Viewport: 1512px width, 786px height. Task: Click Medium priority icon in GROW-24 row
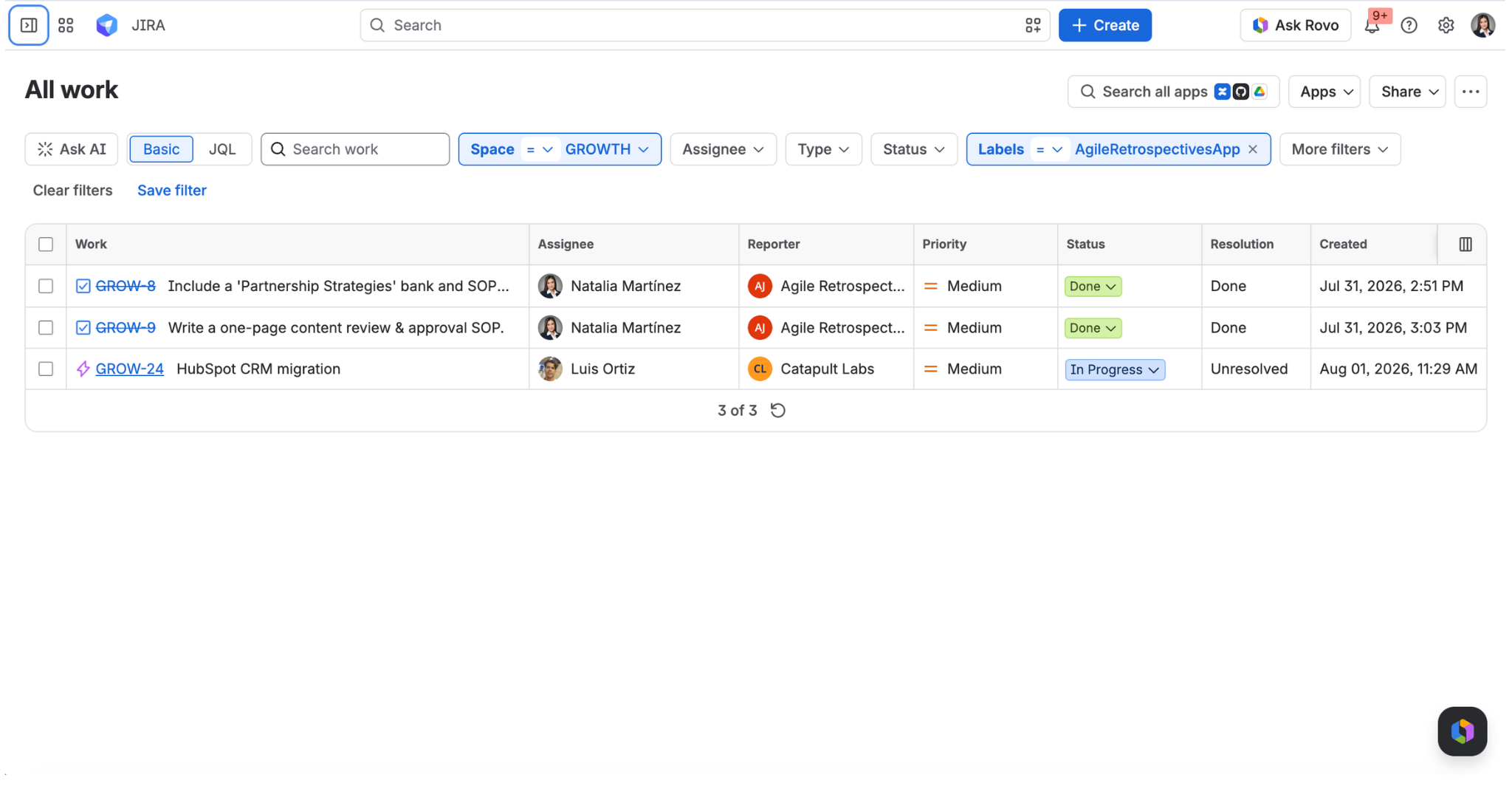931,369
